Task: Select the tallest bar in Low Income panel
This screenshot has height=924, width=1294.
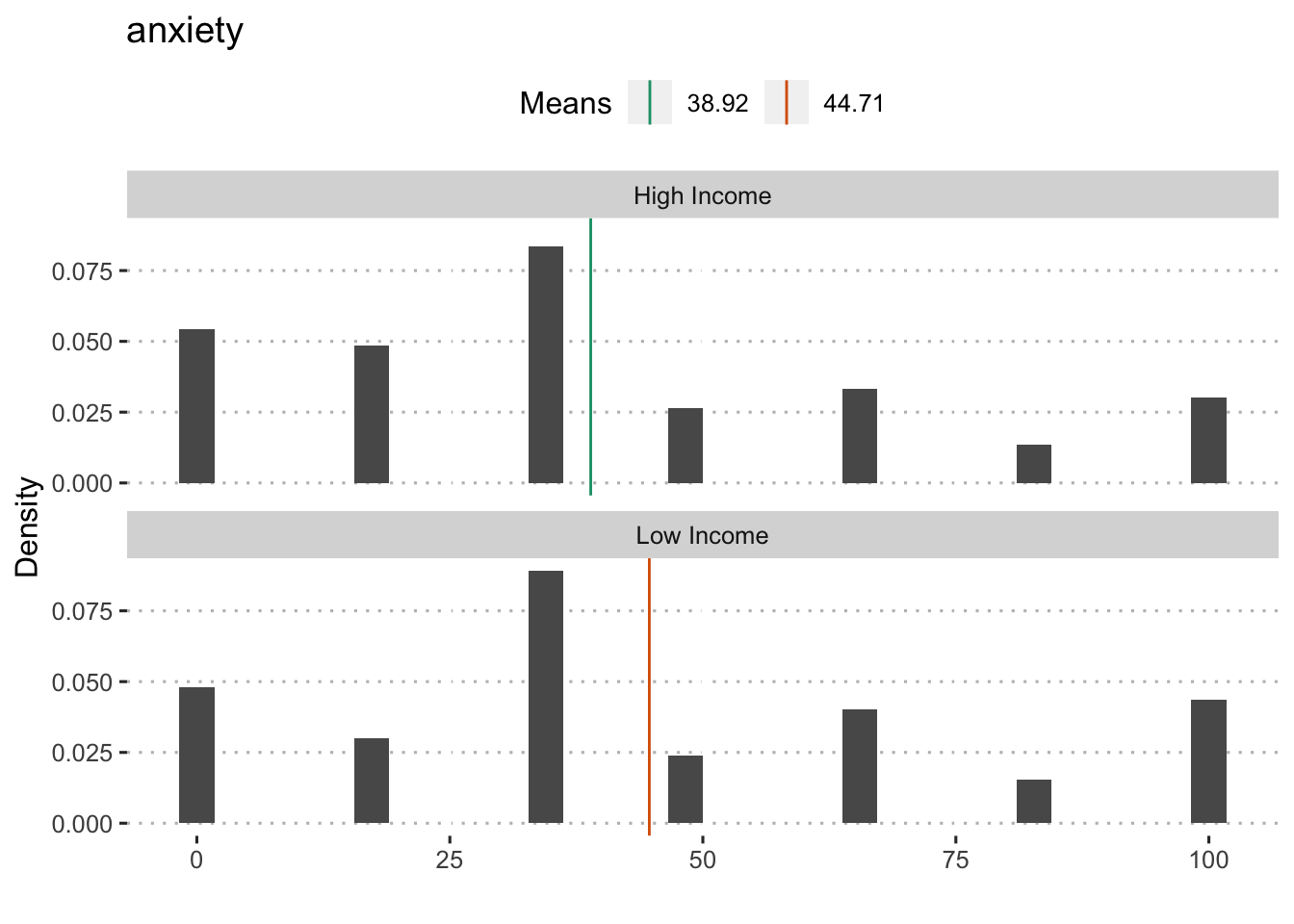Action: tap(546, 697)
